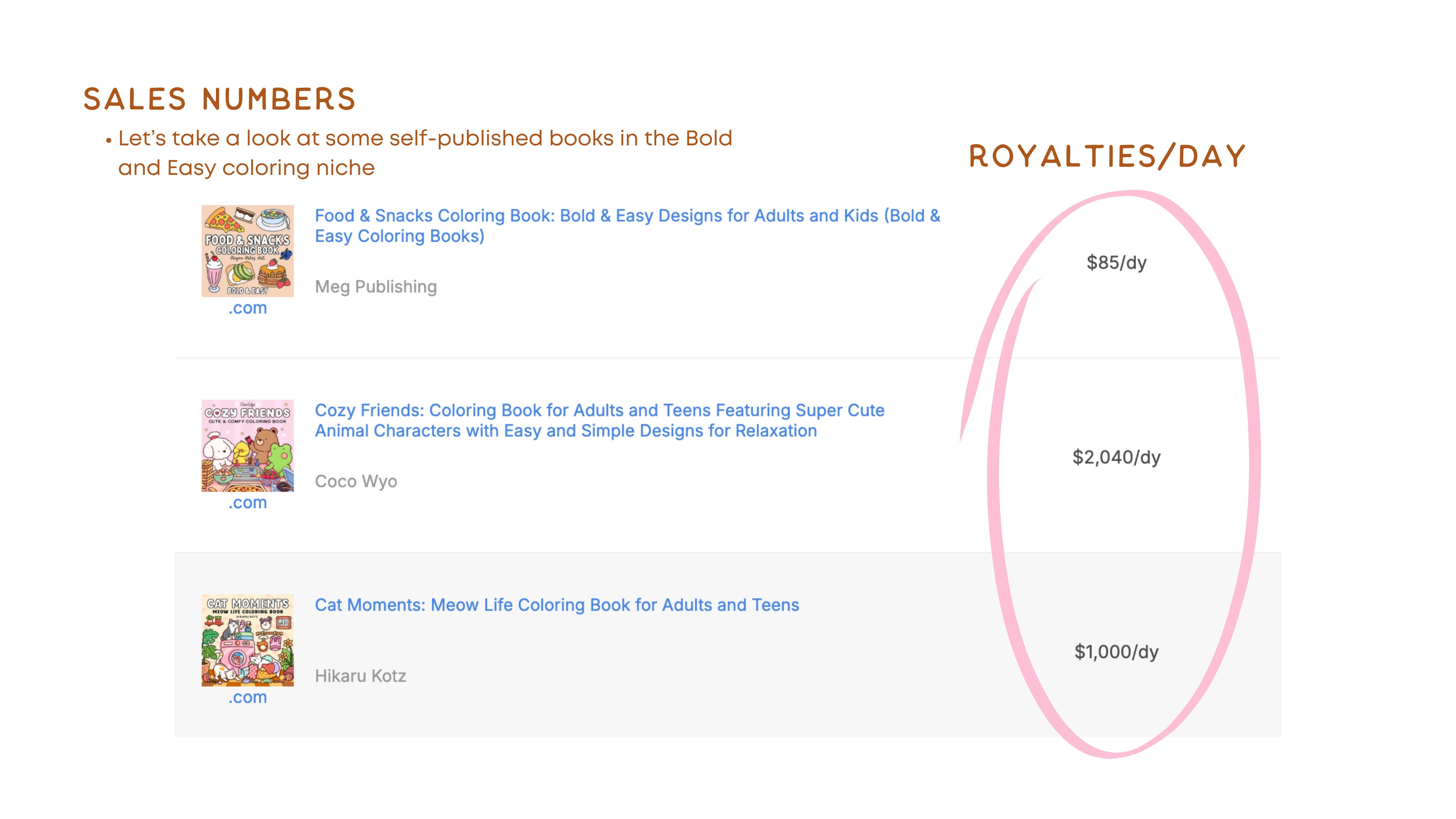Viewport: 1456px width, 819px height.
Task: Click the line starting "Let's take a look"
Action: coord(425,139)
